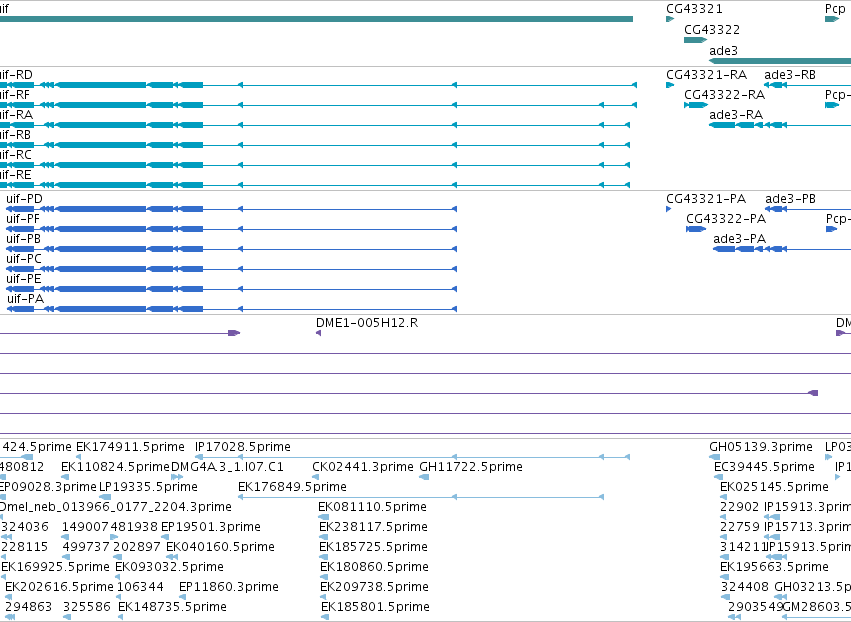Image resolution: width=851 pixels, height=622 pixels.
Task: Click the uif-PC protein label
Action: (x=24, y=259)
